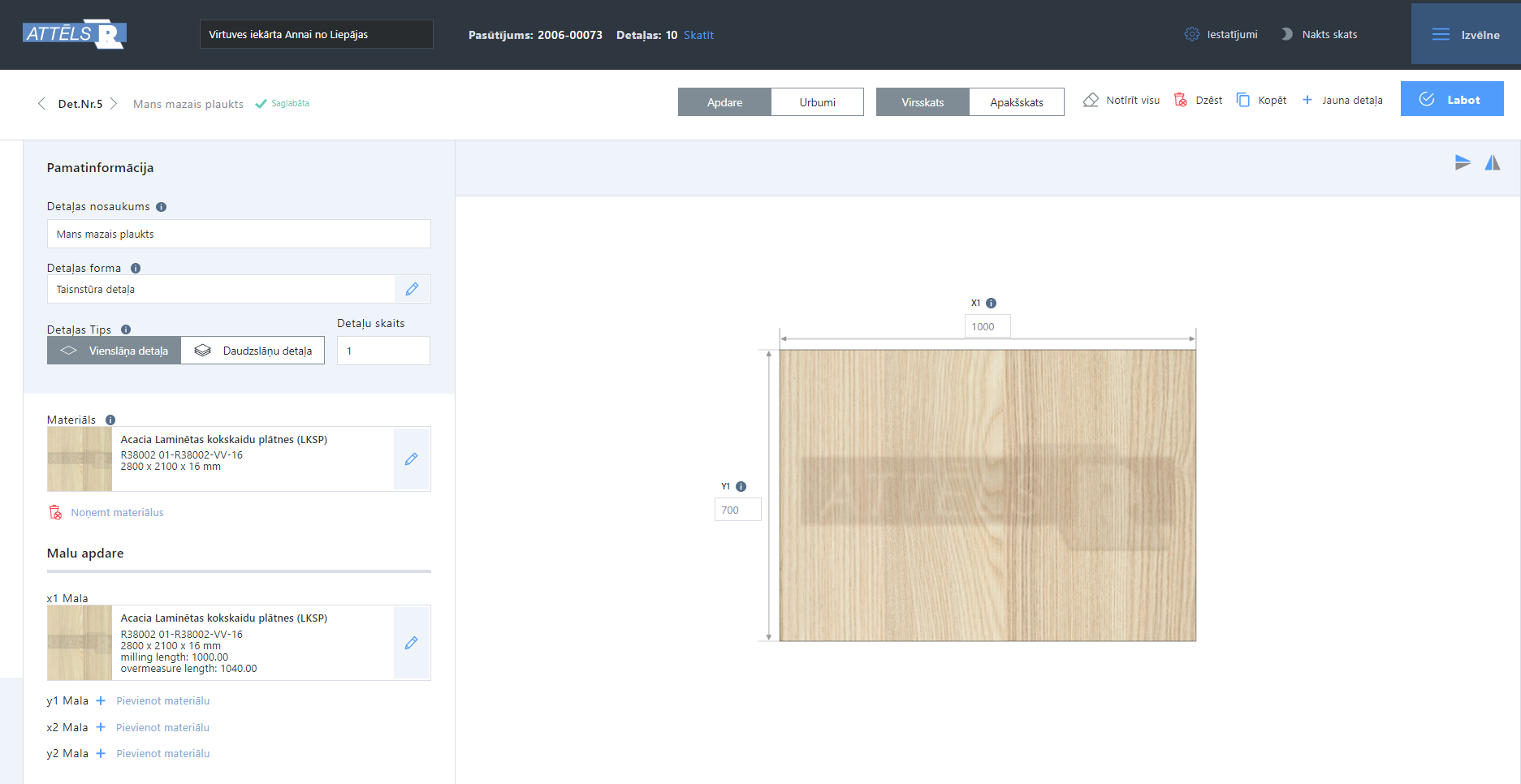Click the Y1 dimension input field
The height and width of the screenshot is (784, 1521).
pyautogui.click(x=737, y=509)
